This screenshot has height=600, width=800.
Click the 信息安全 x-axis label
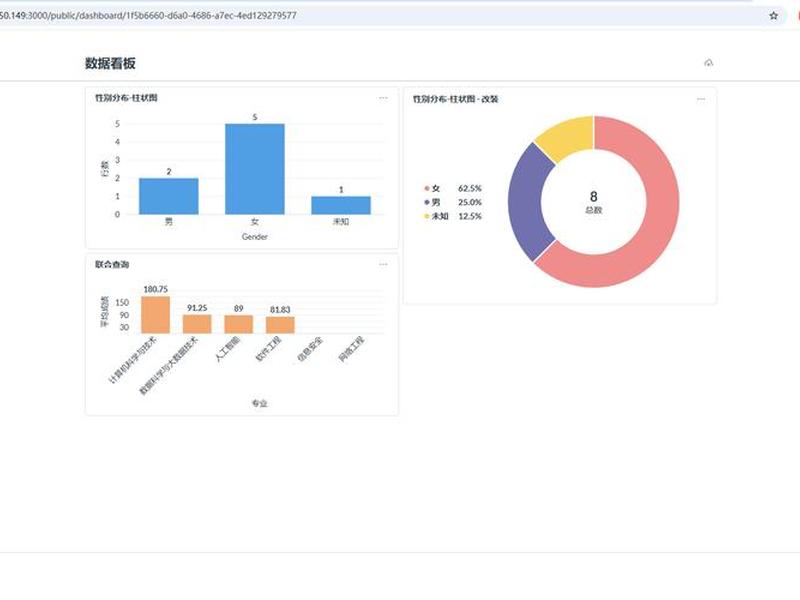tap(310, 349)
